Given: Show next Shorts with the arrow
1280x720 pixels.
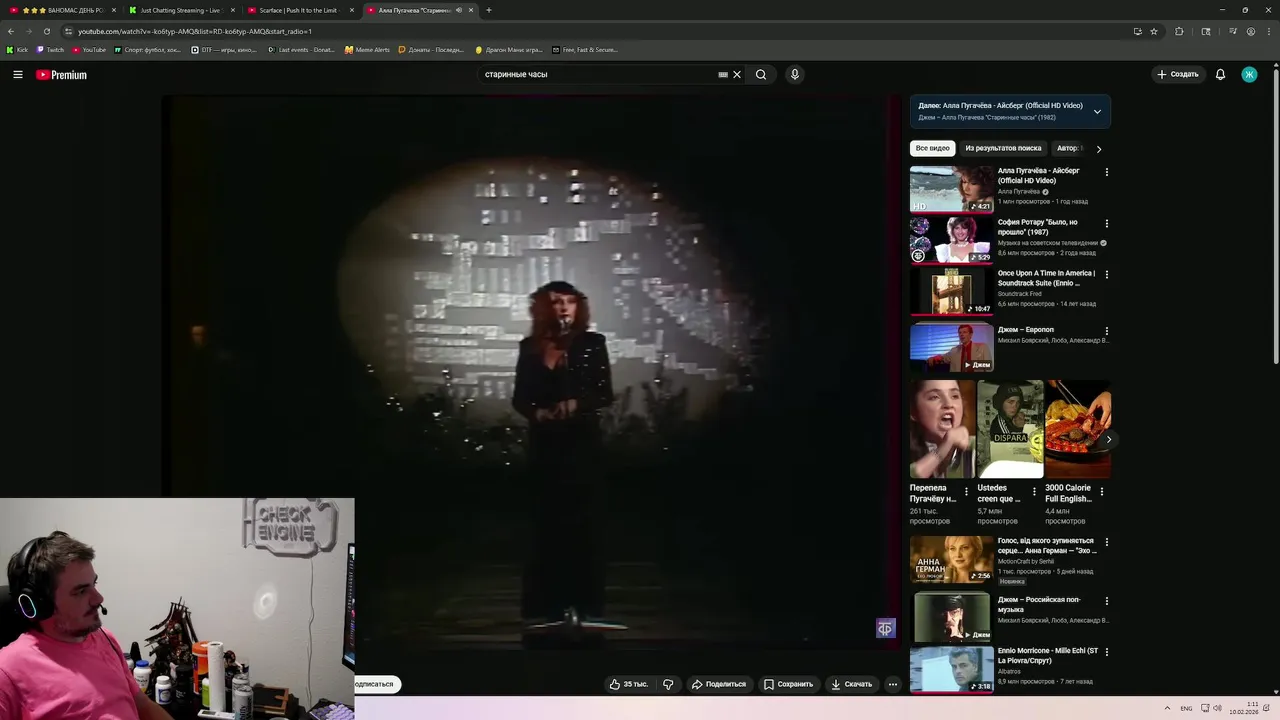Looking at the screenshot, I should click(x=1108, y=439).
